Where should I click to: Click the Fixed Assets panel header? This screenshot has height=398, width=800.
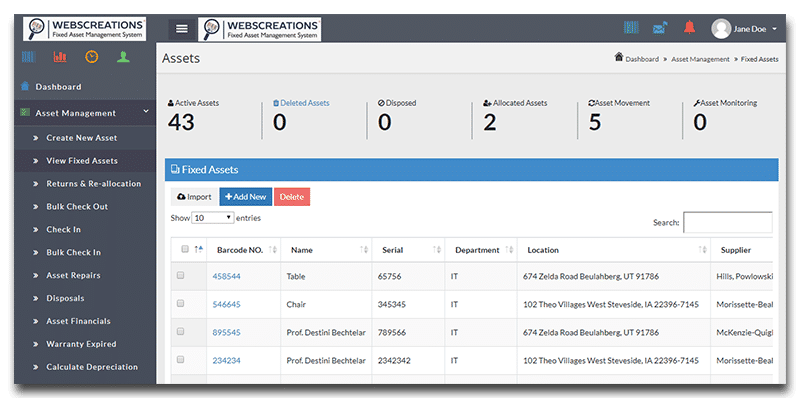coord(471,169)
